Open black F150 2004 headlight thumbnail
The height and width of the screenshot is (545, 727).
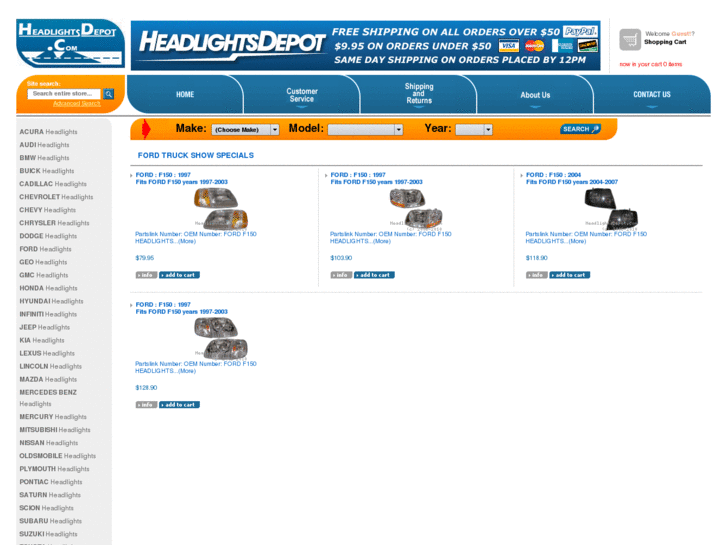(x=611, y=209)
